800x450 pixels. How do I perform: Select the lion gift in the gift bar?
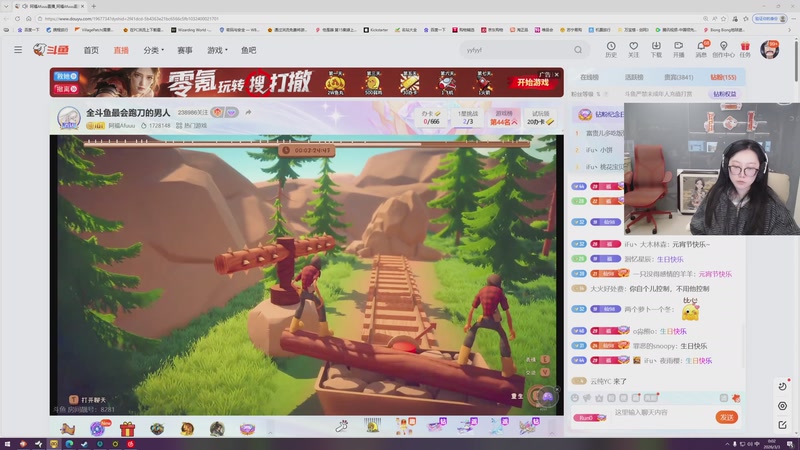tap(187, 429)
